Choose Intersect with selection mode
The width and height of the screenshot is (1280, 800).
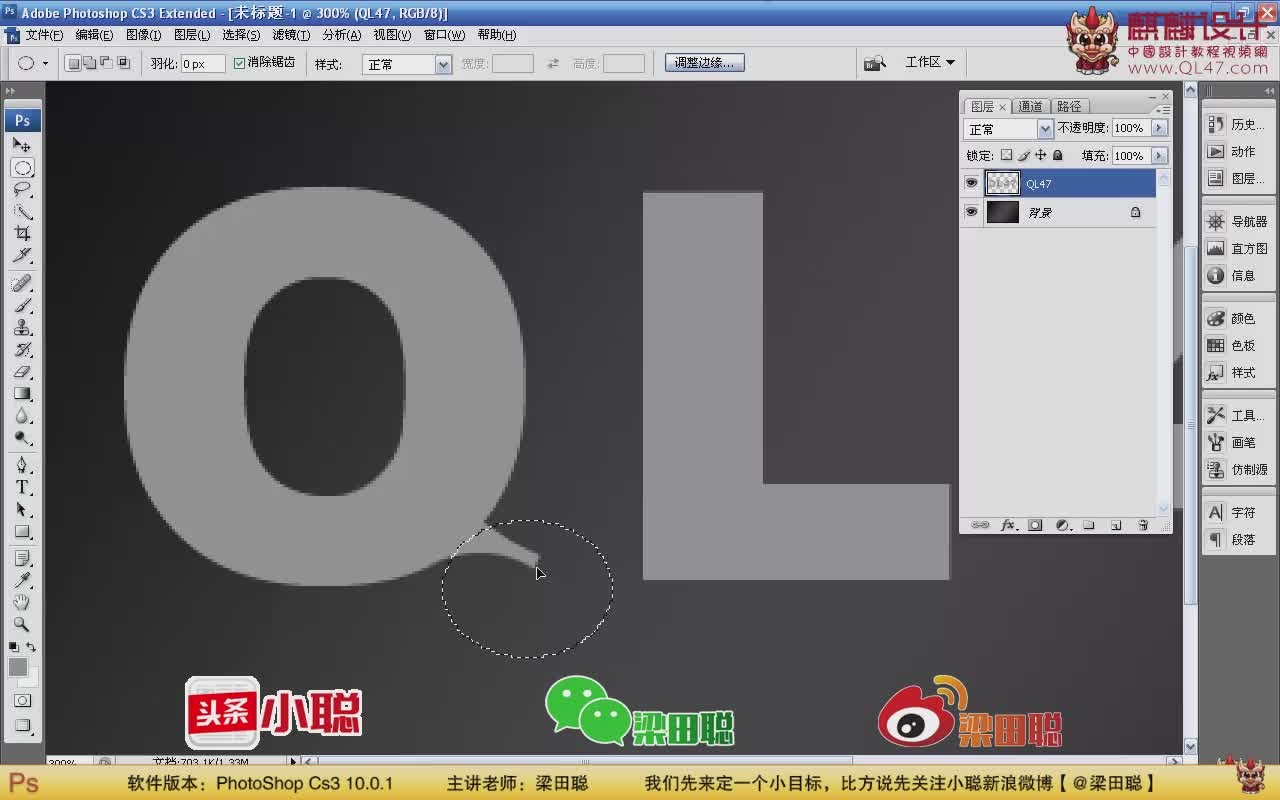click(124, 63)
